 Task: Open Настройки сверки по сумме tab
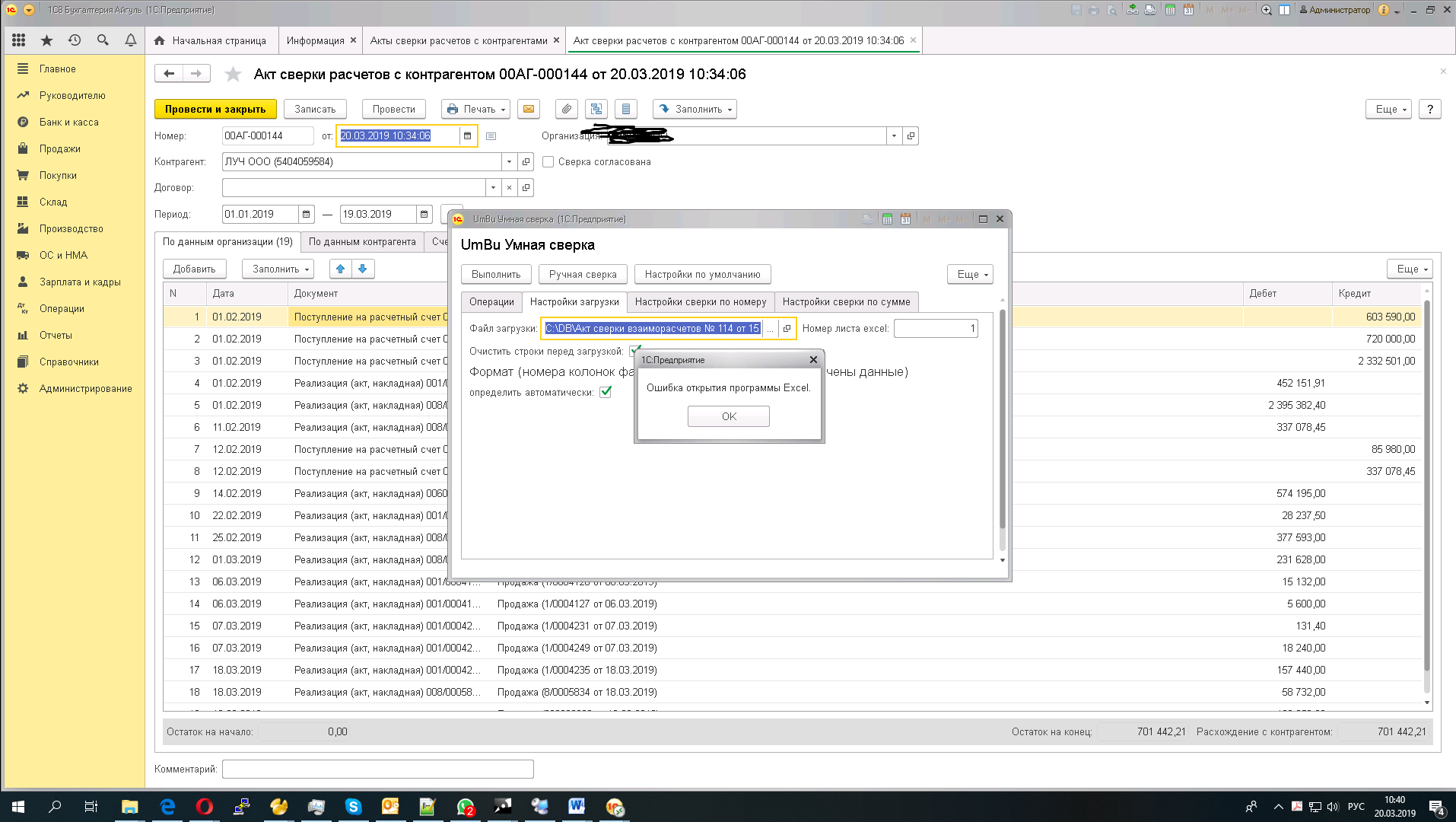[x=846, y=301]
